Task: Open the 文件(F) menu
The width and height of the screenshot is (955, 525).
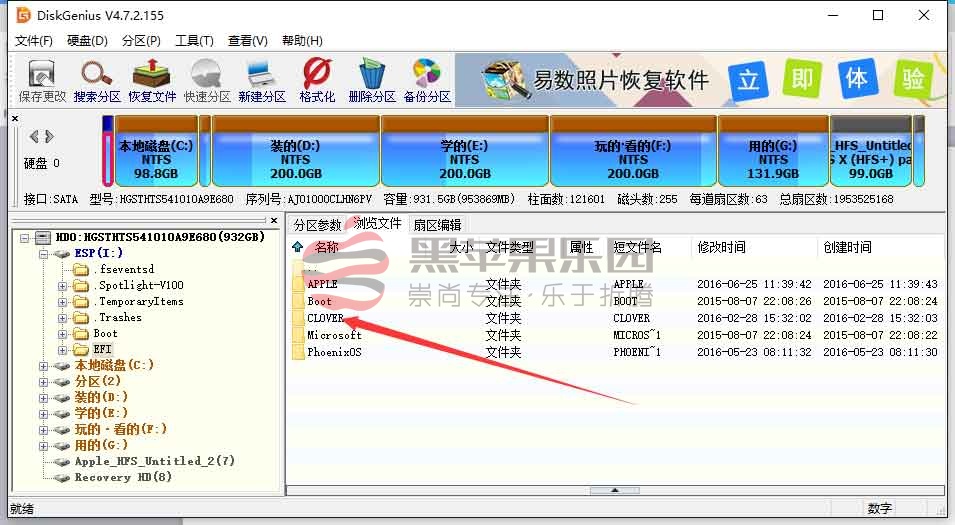Action: tap(33, 41)
